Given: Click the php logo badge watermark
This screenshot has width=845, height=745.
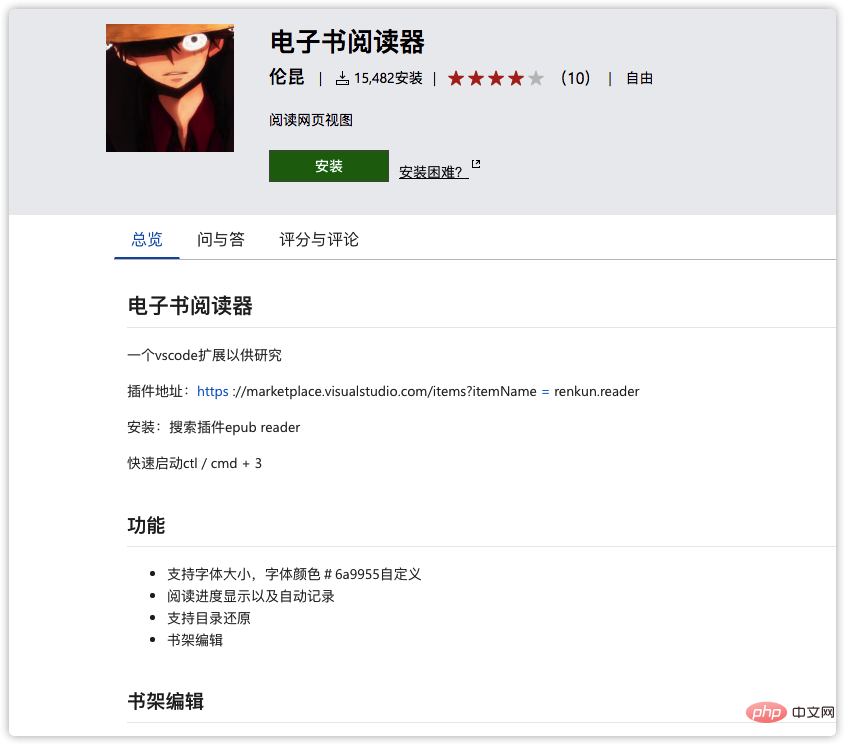Looking at the screenshot, I should 765,713.
